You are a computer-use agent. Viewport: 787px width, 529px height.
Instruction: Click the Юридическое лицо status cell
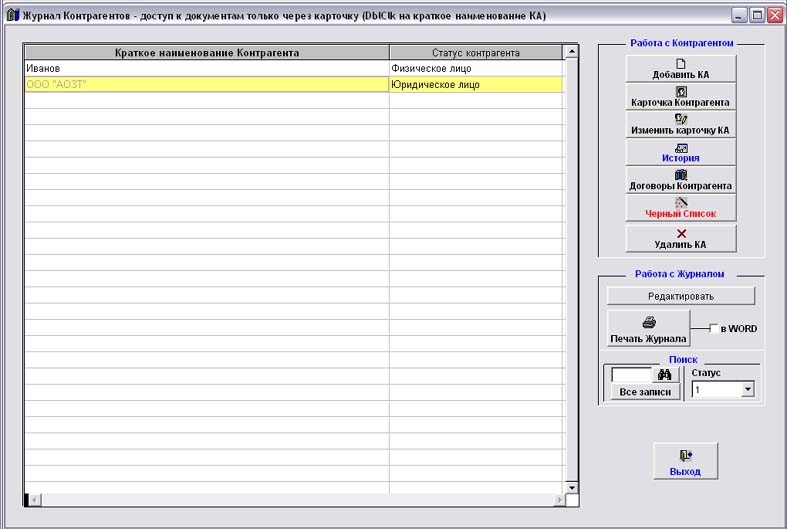[476, 84]
